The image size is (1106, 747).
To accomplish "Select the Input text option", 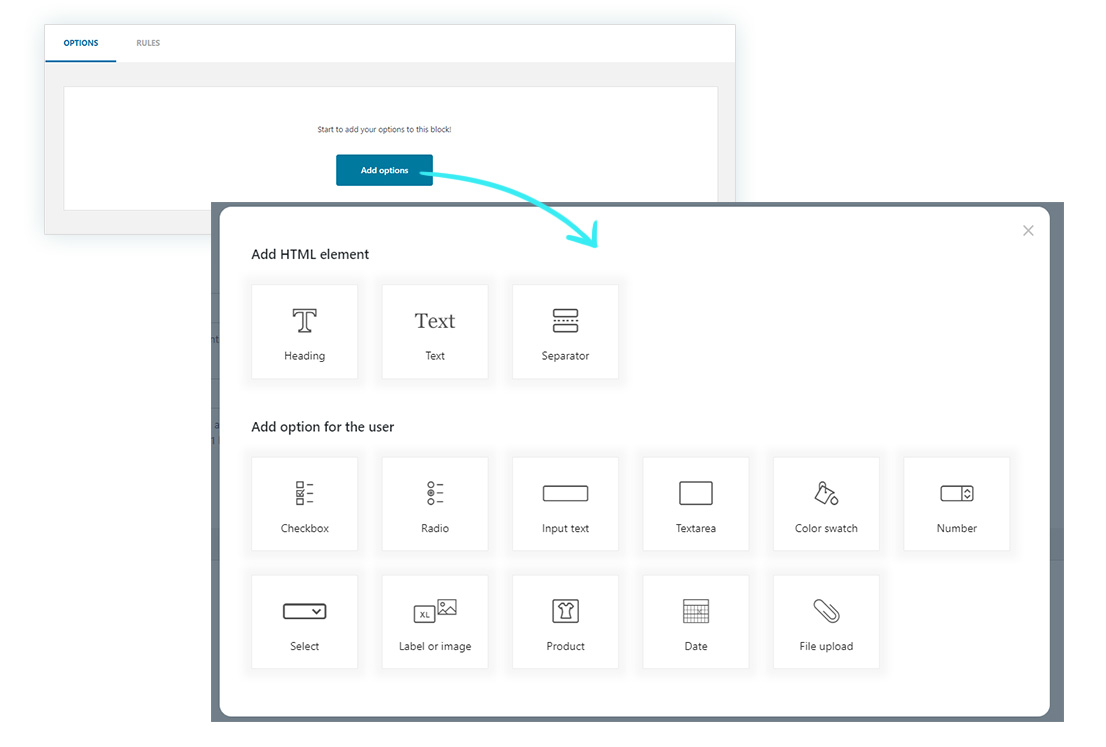I will [565, 503].
